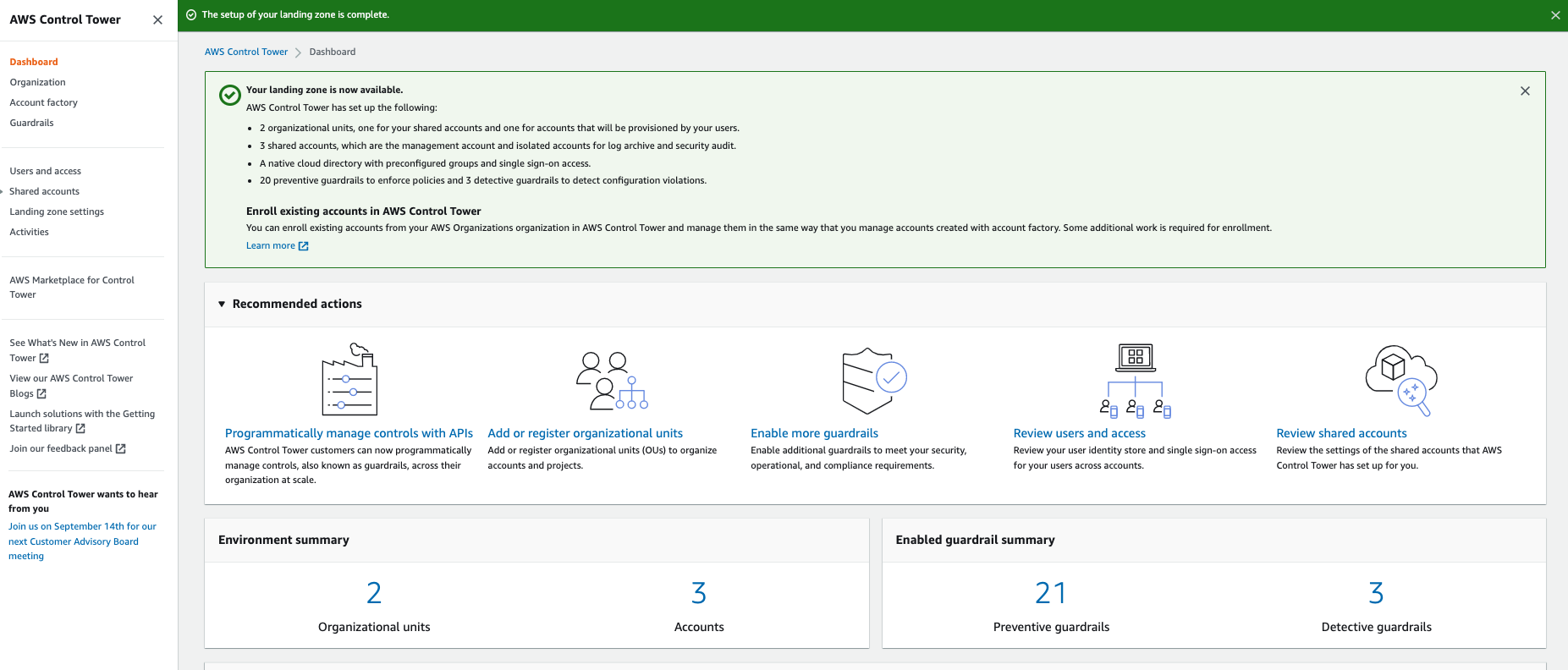Image resolution: width=1568 pixels, height=670 pixels.
Task: Click the AWS Control Tower sidebar title
Action: 65,19
